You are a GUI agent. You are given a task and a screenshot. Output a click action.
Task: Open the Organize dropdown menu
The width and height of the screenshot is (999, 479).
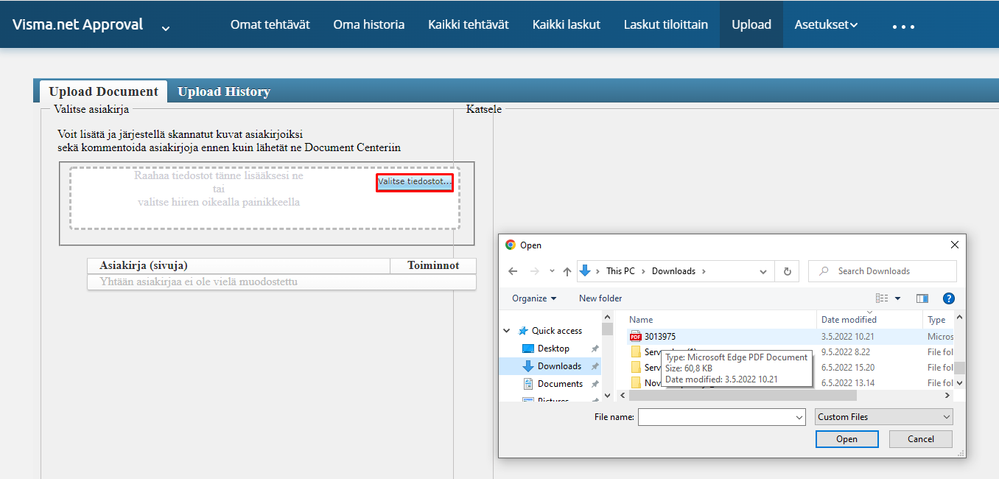coord(534,298)
